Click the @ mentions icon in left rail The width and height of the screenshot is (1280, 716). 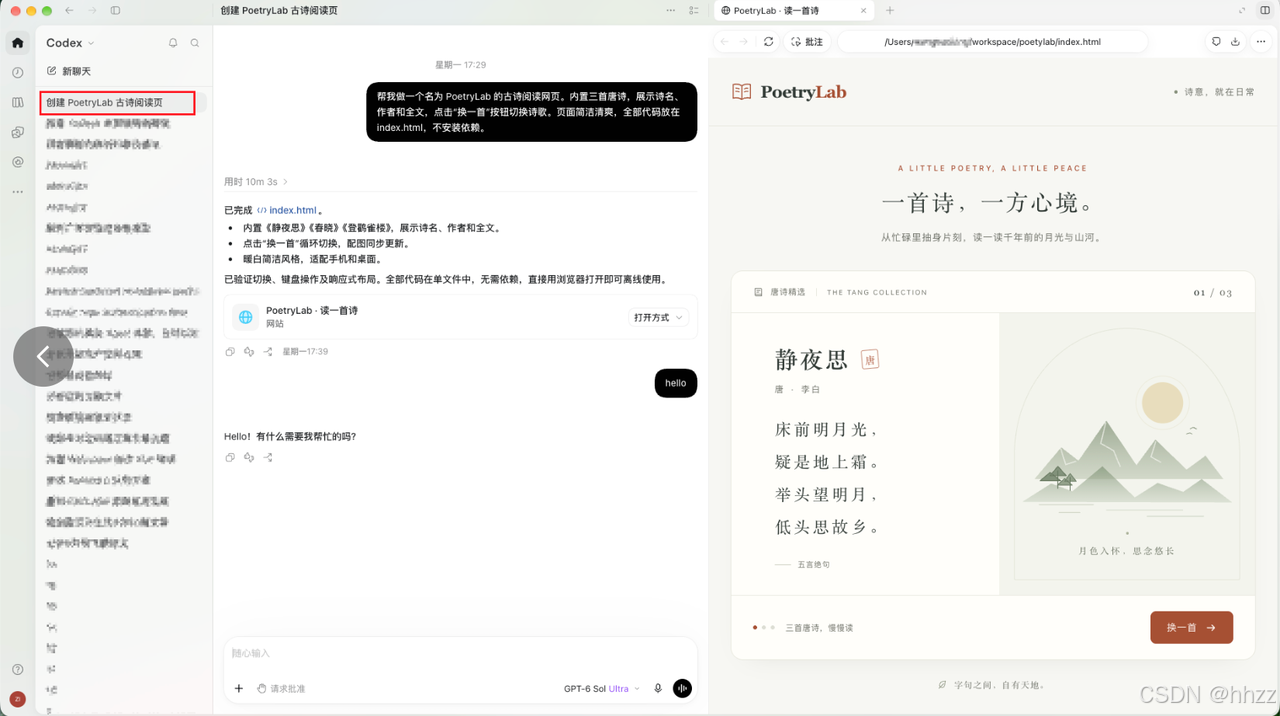tap(17, 162)
